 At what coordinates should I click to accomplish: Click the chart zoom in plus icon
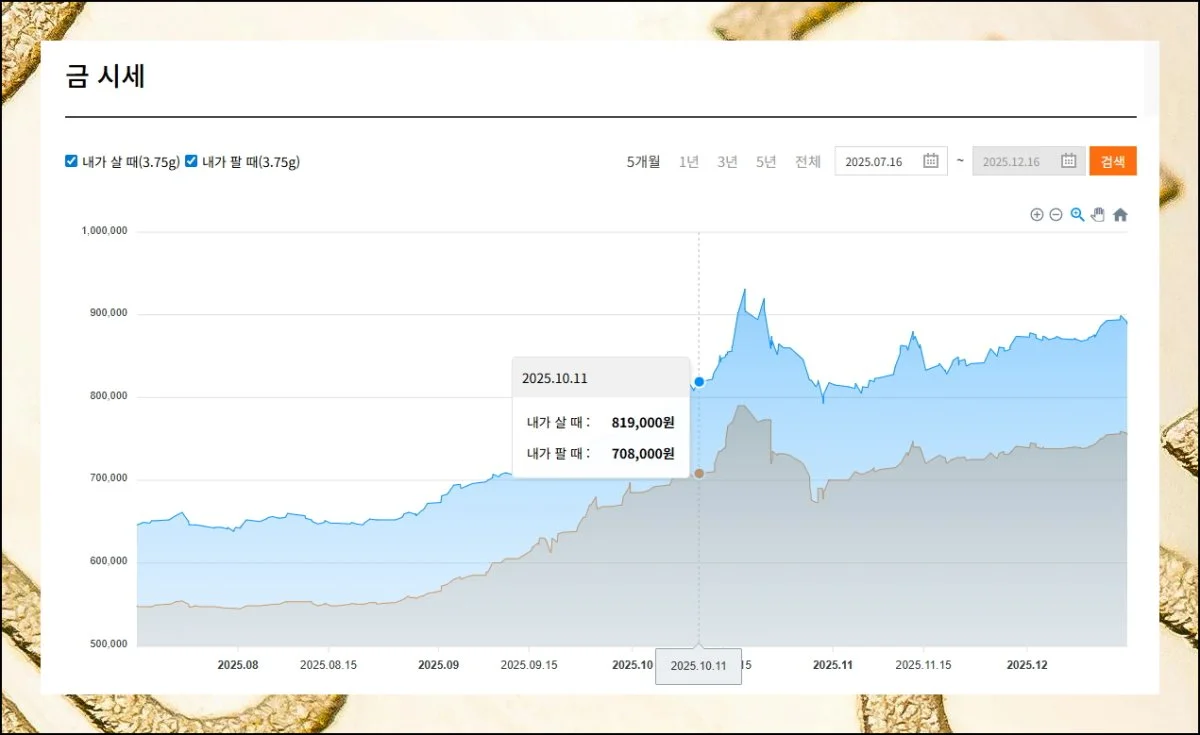[x=1037, y=215]
